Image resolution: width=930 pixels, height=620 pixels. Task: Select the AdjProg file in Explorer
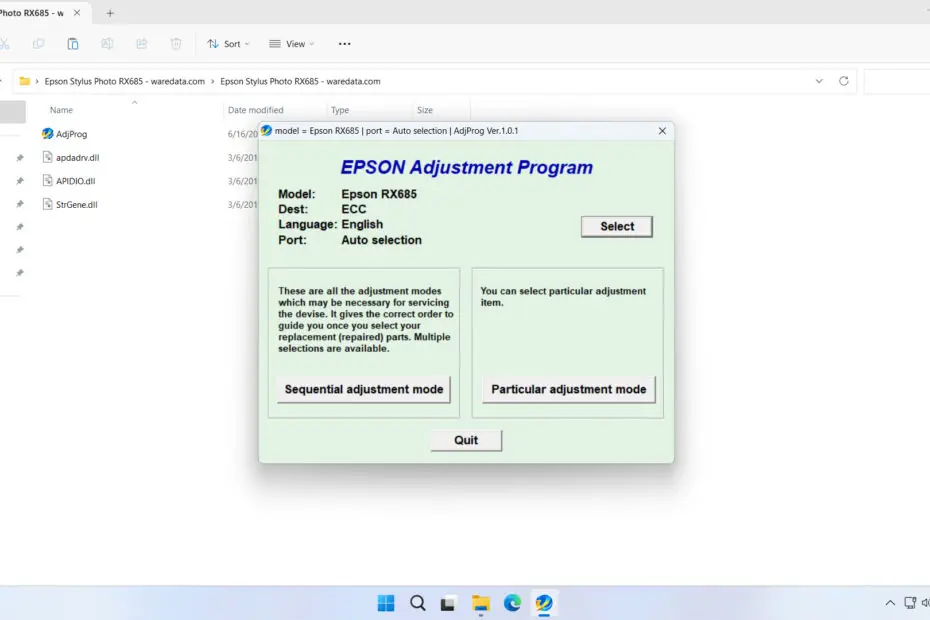tap(71, 134)
